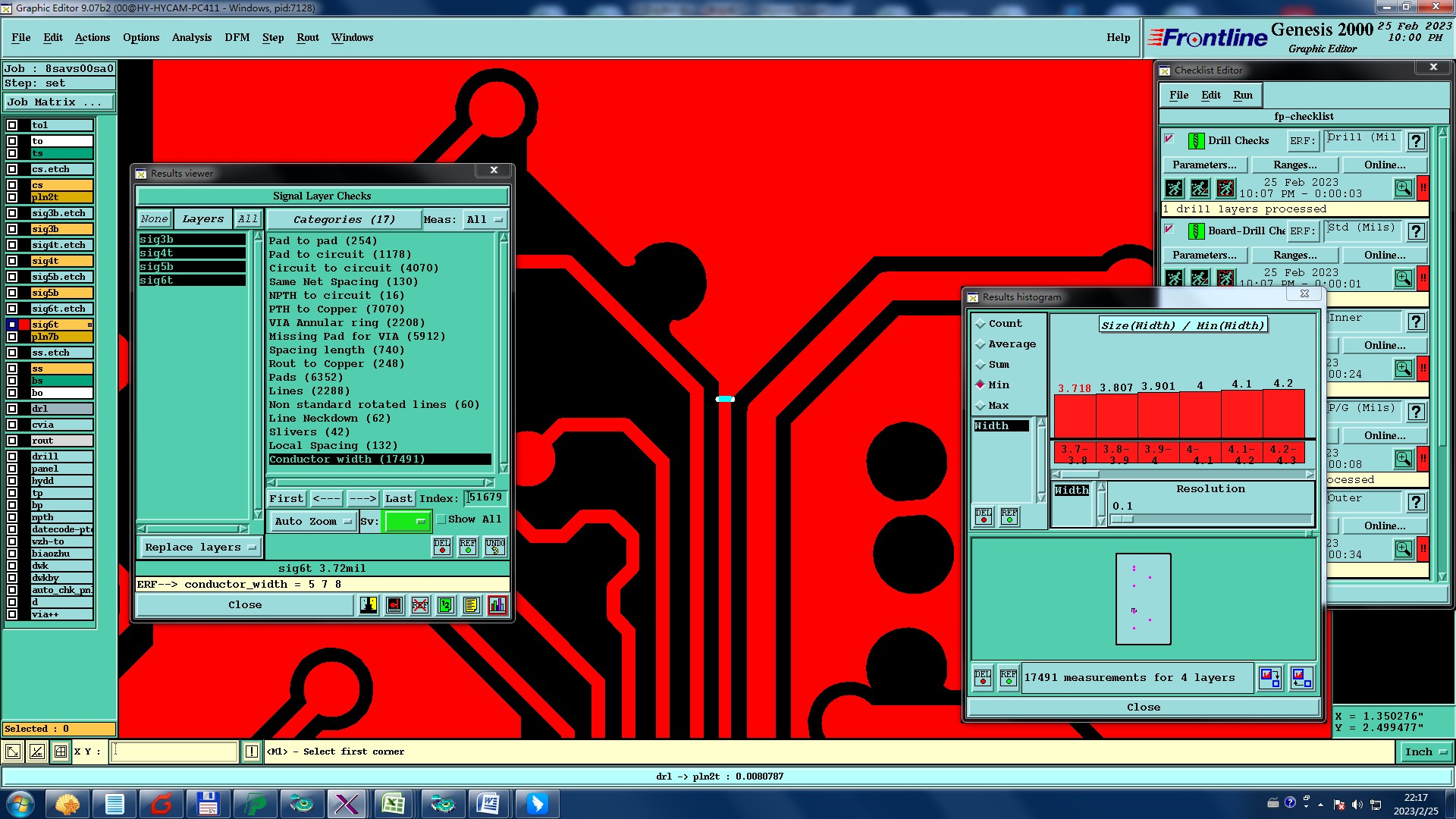Click the green Drill Checks action icon
Viewport: 1456px width, 819px height.
point(1196,141)
